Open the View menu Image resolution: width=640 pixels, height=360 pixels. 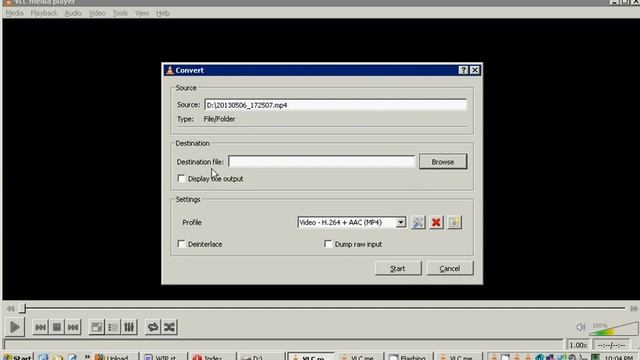142,13
